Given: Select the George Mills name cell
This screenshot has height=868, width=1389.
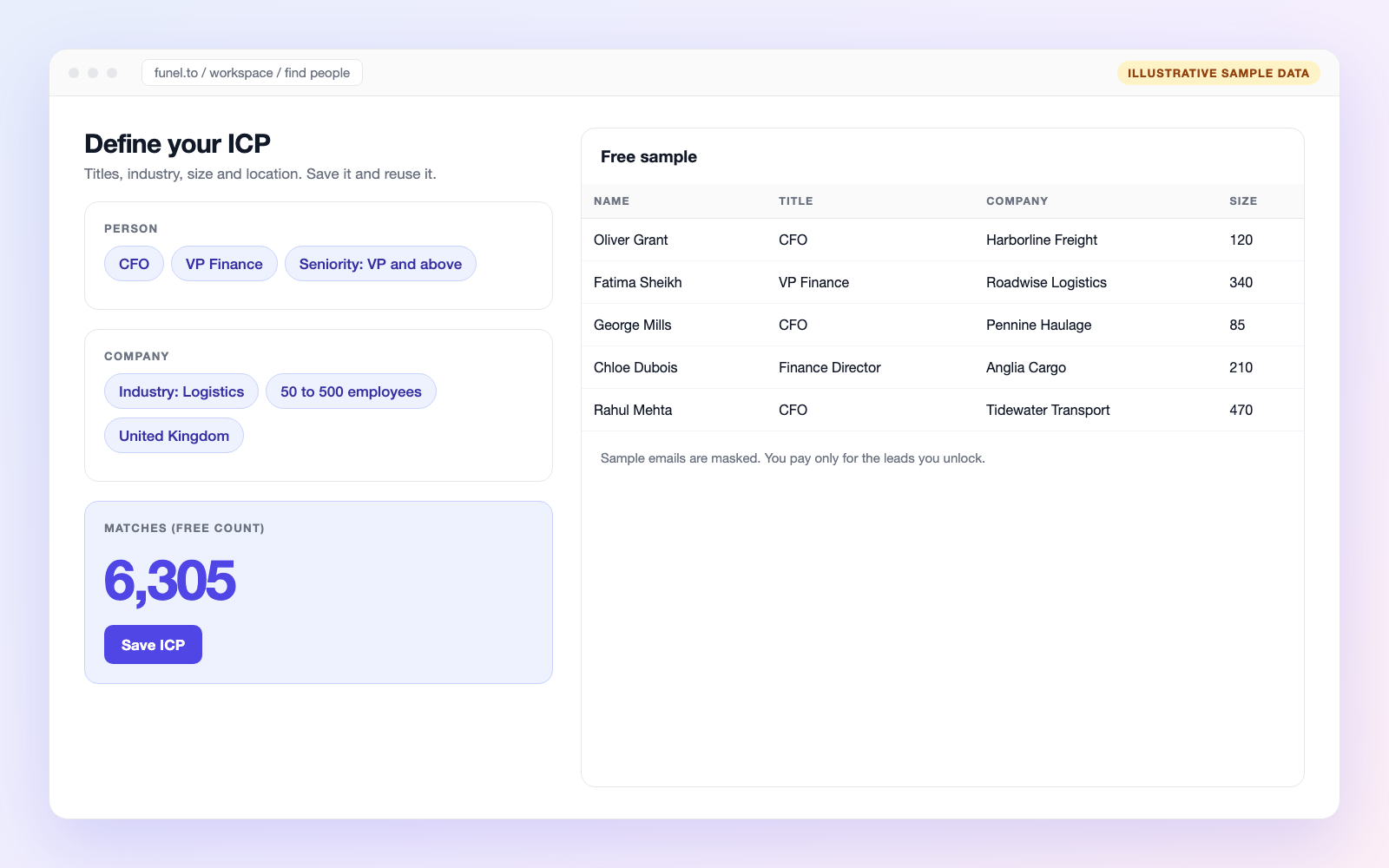Looking at the screenshot, I should click(x=632, y=325).
